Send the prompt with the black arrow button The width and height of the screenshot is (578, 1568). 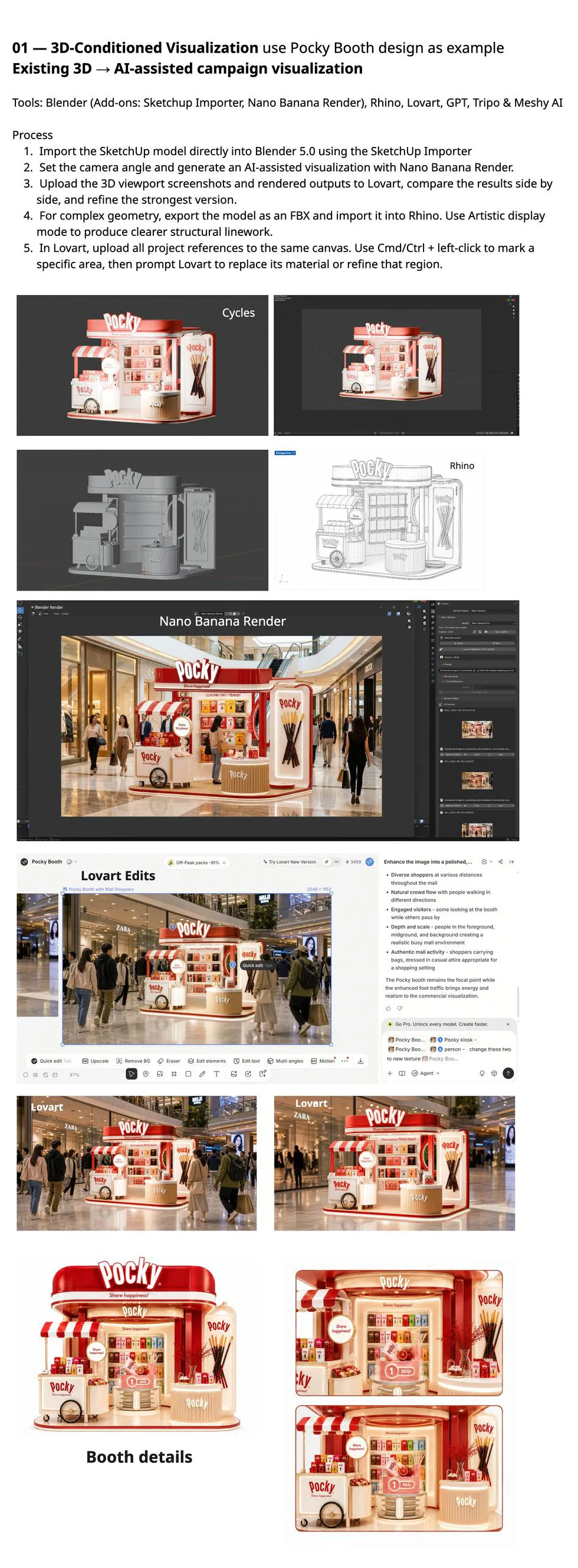point(508,1073)
